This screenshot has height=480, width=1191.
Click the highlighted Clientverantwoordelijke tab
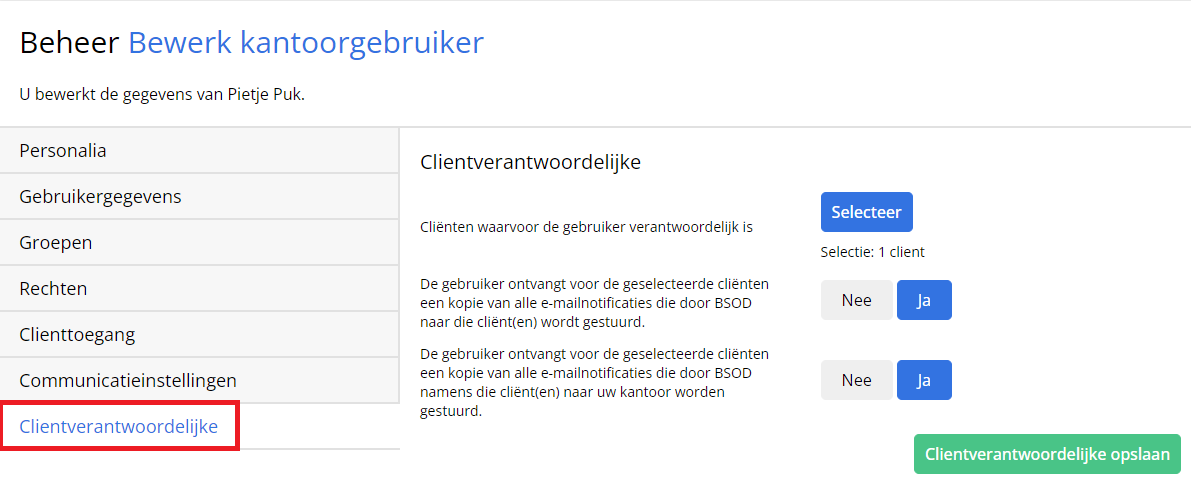[x=120, y=426]
